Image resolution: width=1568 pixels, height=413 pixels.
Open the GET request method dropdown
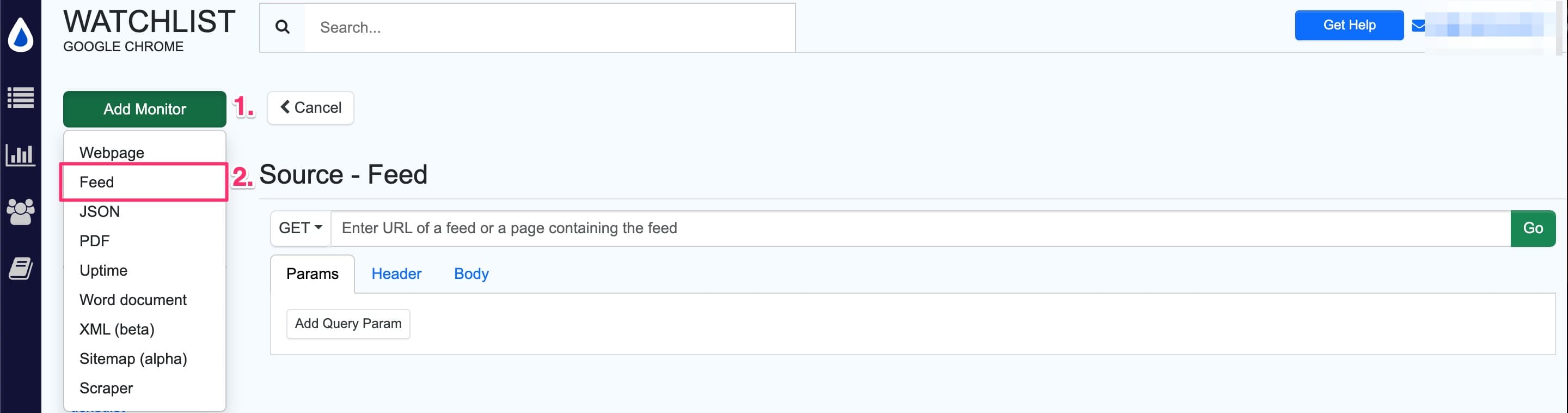click(299, 228)
